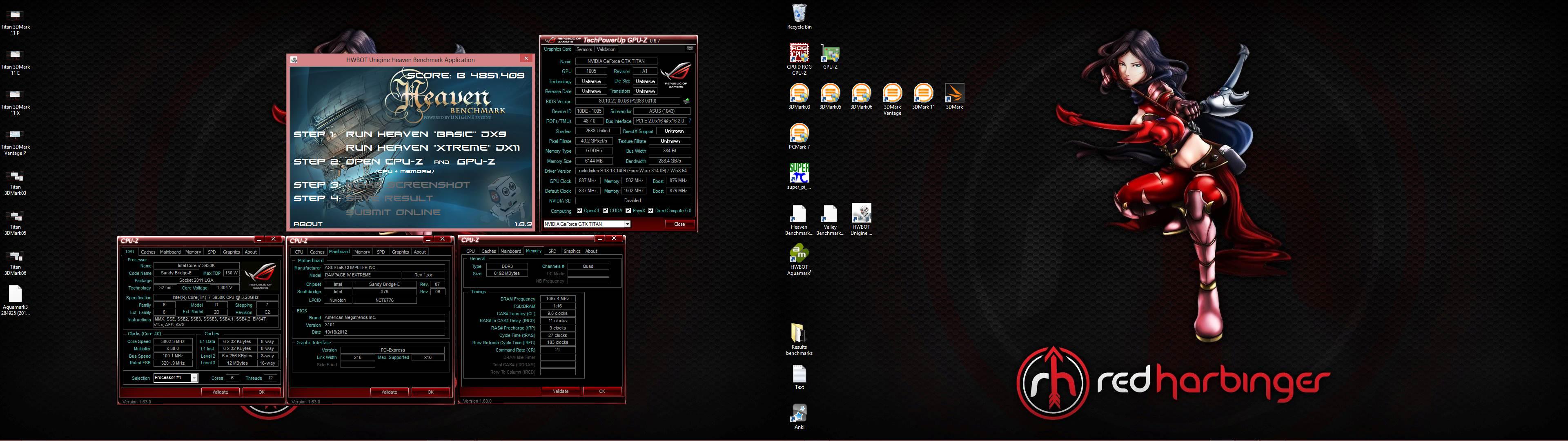This screenshot has width=1568, height=441.
Task: Select Titan 3DMark 11 P screenshot file
Action: (15, 22)
